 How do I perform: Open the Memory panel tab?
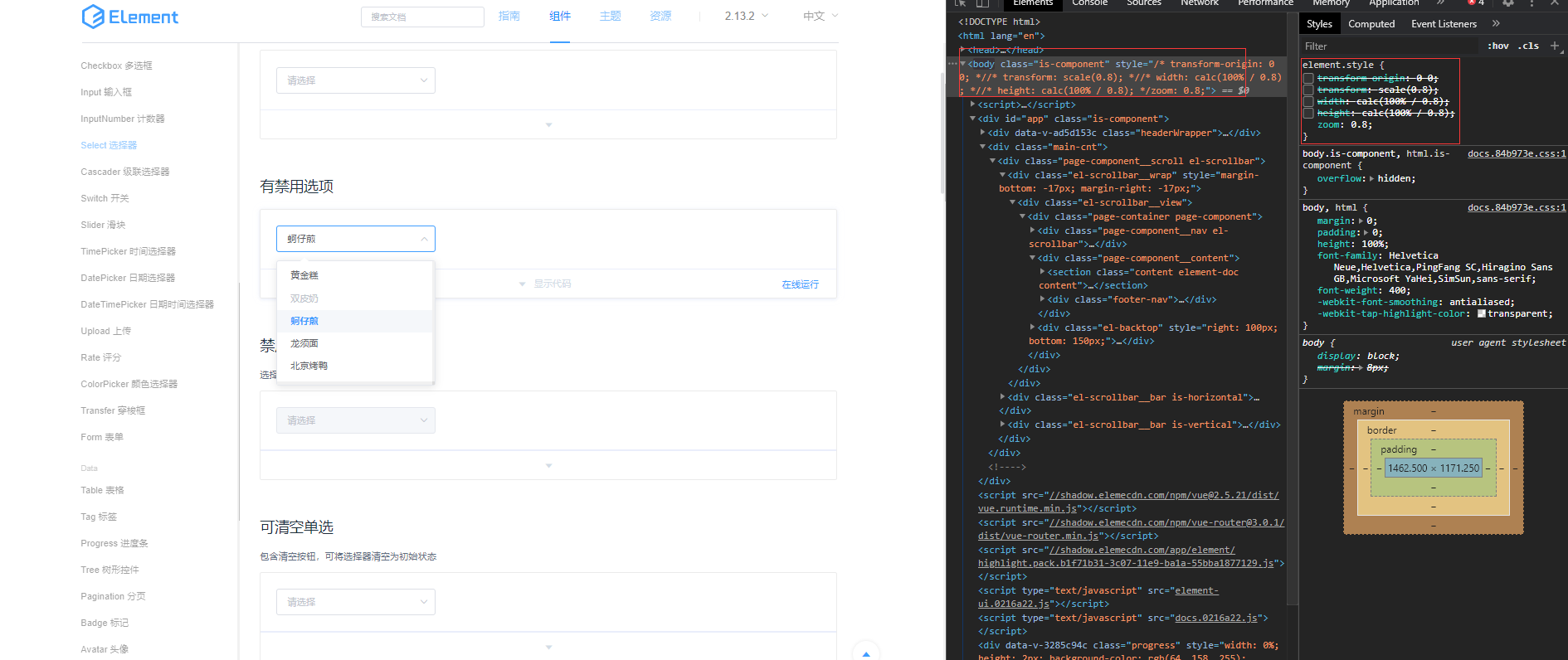pyautogui.click(x=1331, y=3)
